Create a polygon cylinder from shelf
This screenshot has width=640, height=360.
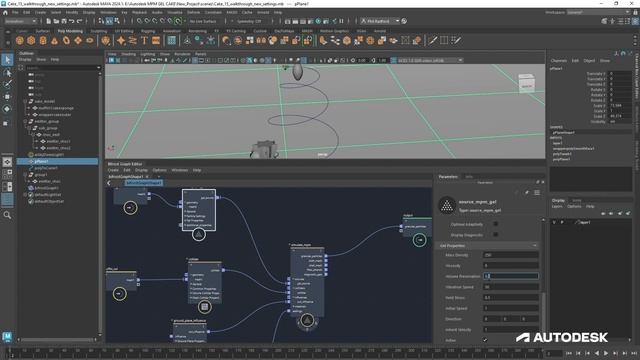coord(43,40)
